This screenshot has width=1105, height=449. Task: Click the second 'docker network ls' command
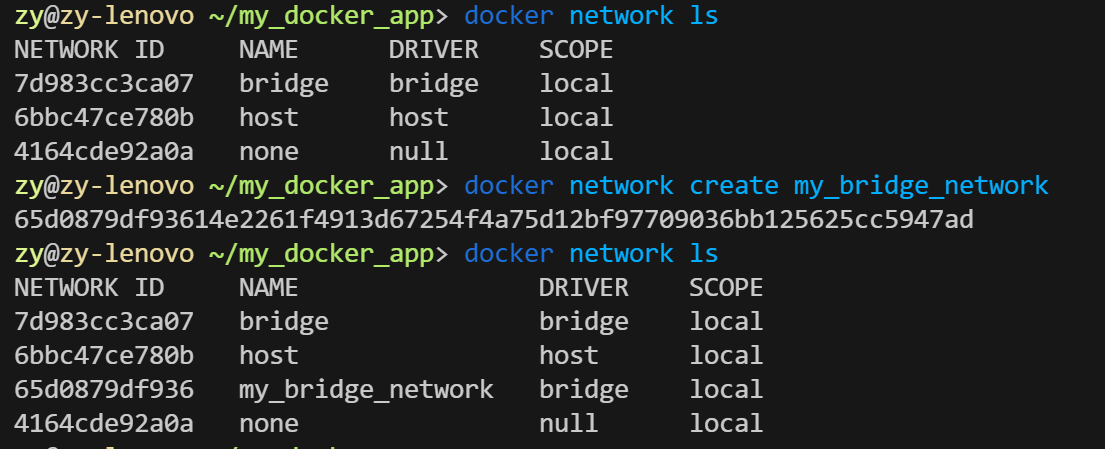pyautogui.click(x=591, y=254)
